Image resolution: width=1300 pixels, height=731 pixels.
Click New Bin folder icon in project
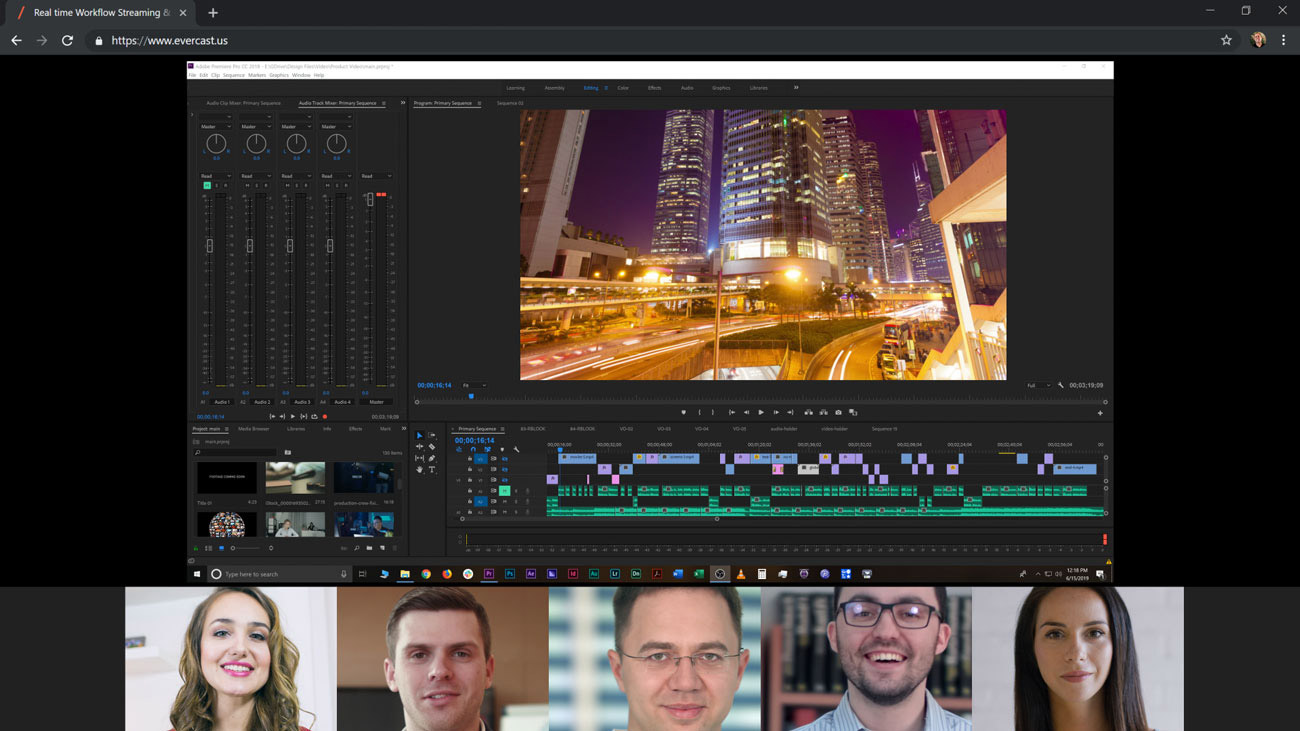click(369, 548)
